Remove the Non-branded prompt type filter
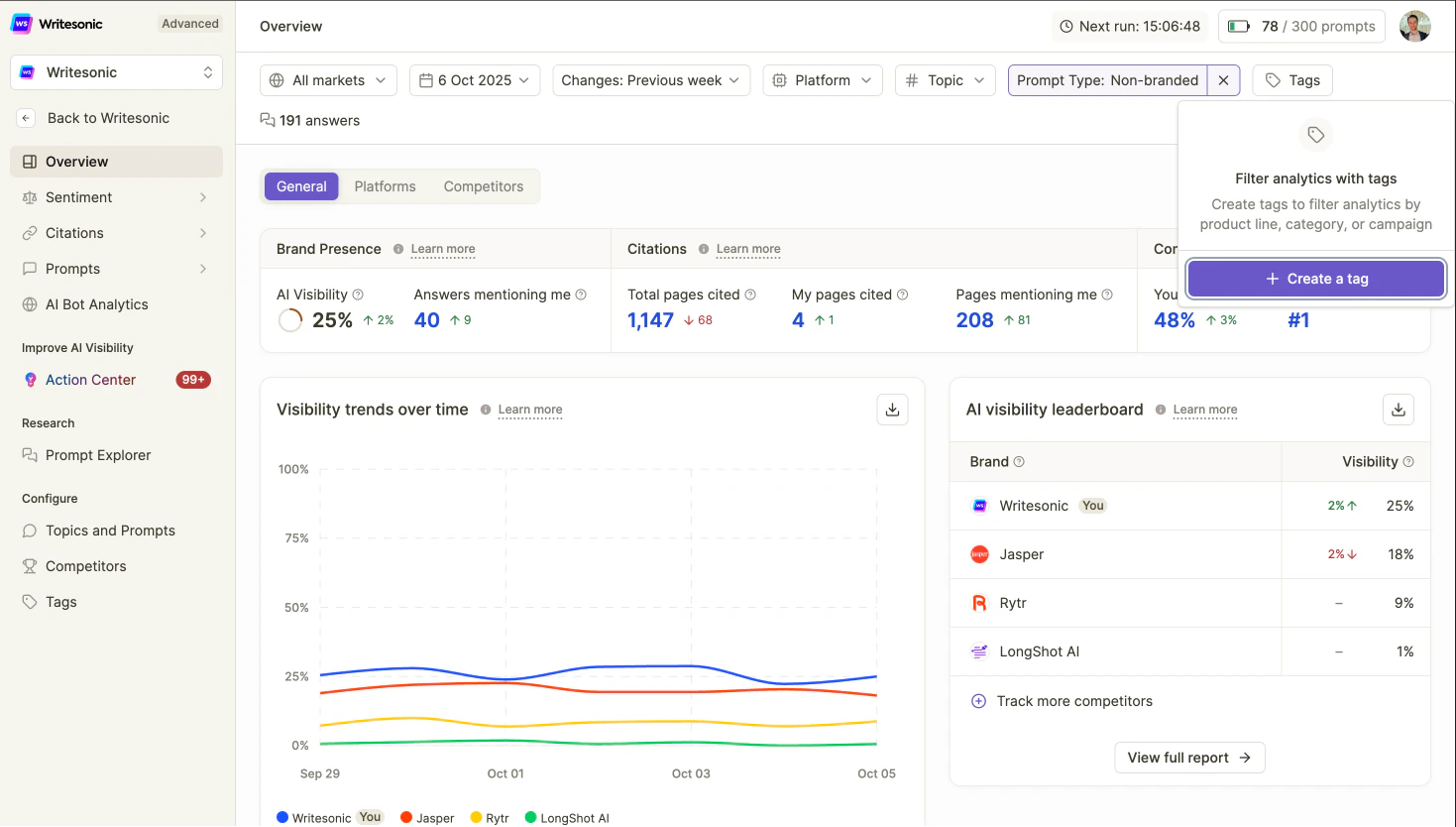 (x=1223, y=80)
